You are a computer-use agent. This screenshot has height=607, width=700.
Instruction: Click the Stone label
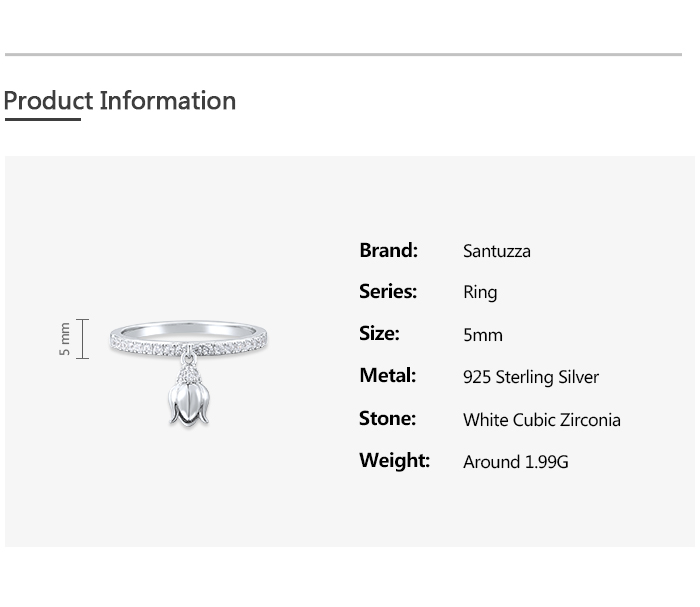(x=388, y=419)
